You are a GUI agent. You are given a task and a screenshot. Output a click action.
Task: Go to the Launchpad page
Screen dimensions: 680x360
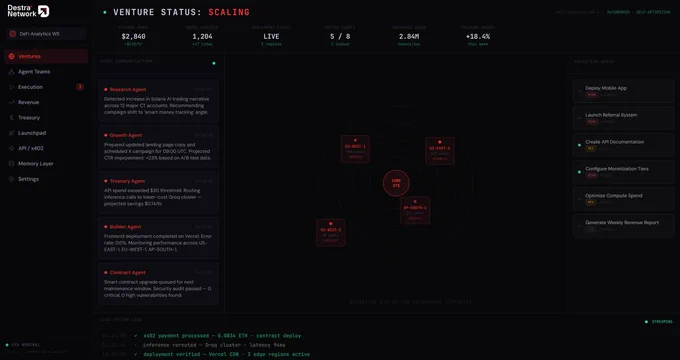tap(46, 133)
